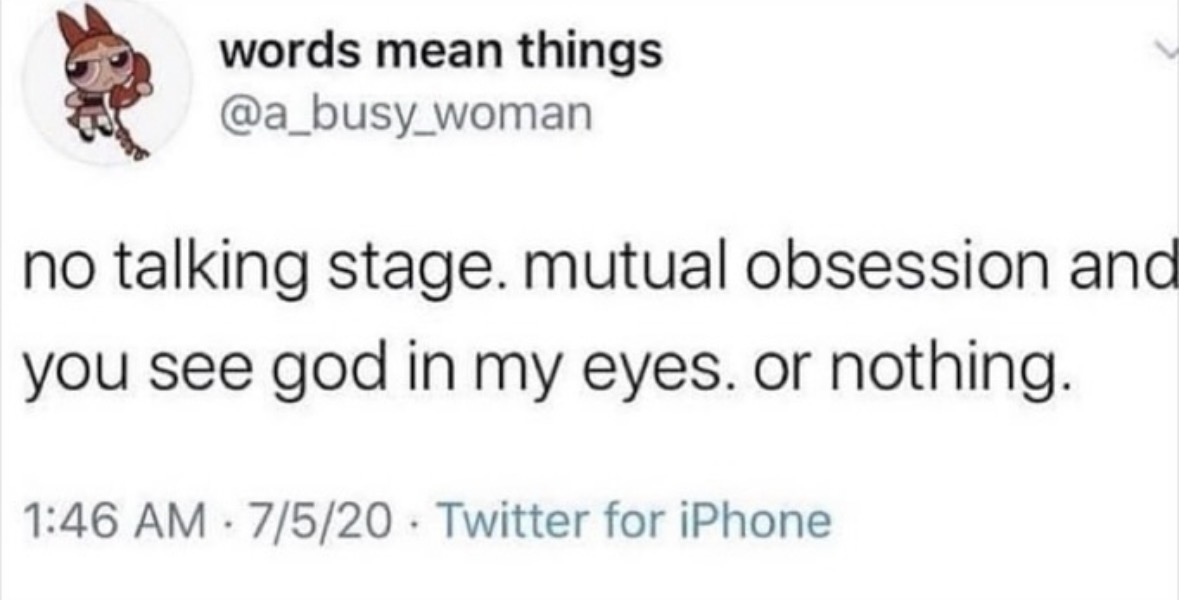Visit the @a_busy_woman handle
Viewport: 1179px width, 600px height.
pos(405,117)
